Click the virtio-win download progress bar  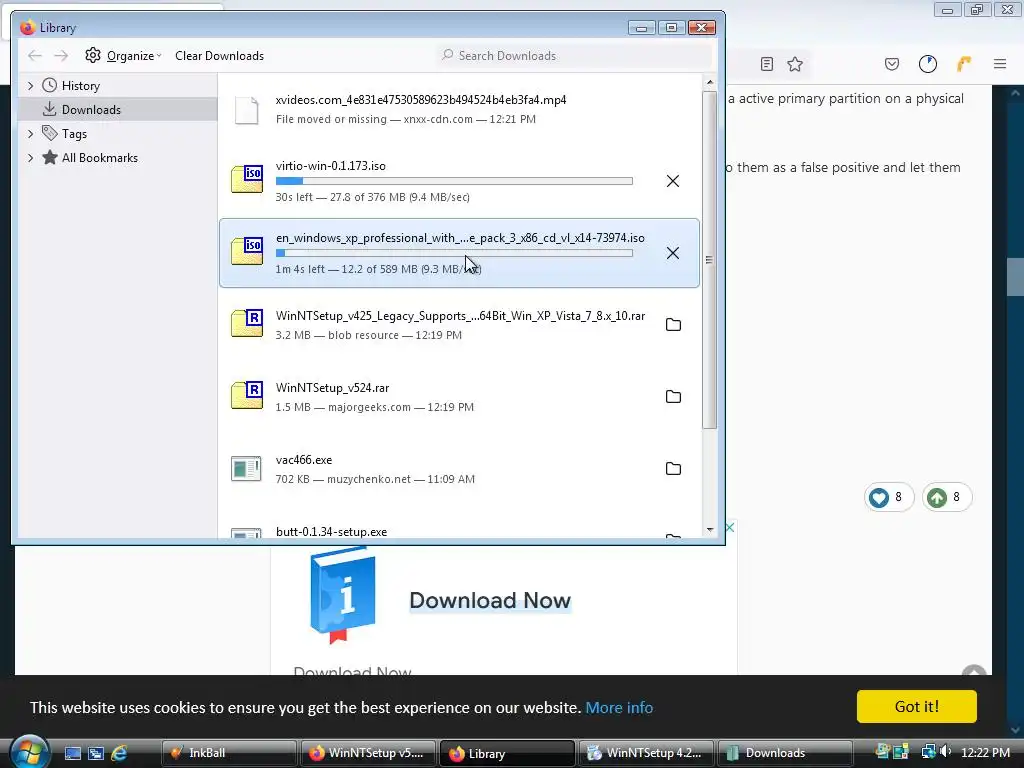pyautogui.click(x=454, y=181)
